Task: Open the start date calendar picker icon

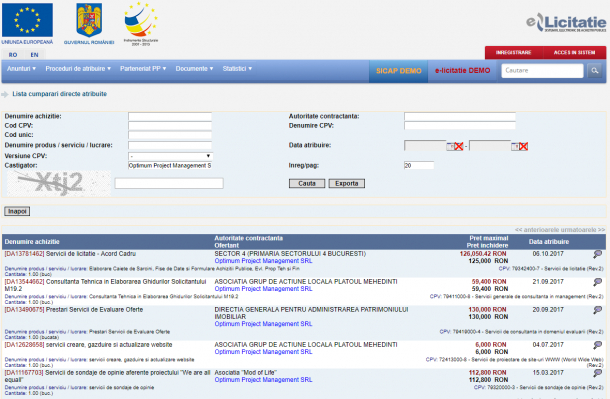Action: 450,146
